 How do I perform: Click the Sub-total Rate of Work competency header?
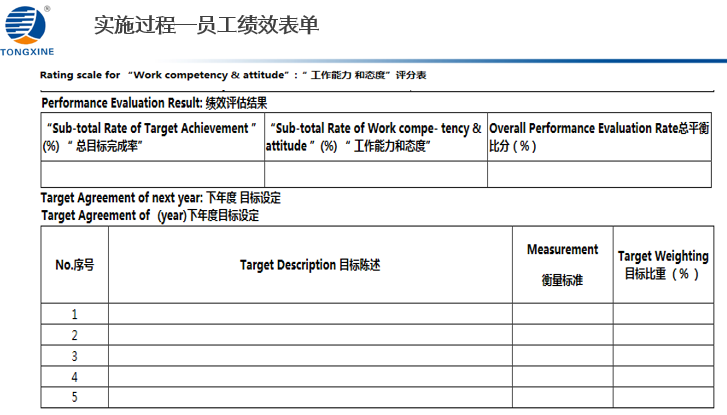(x=375, y=137)
